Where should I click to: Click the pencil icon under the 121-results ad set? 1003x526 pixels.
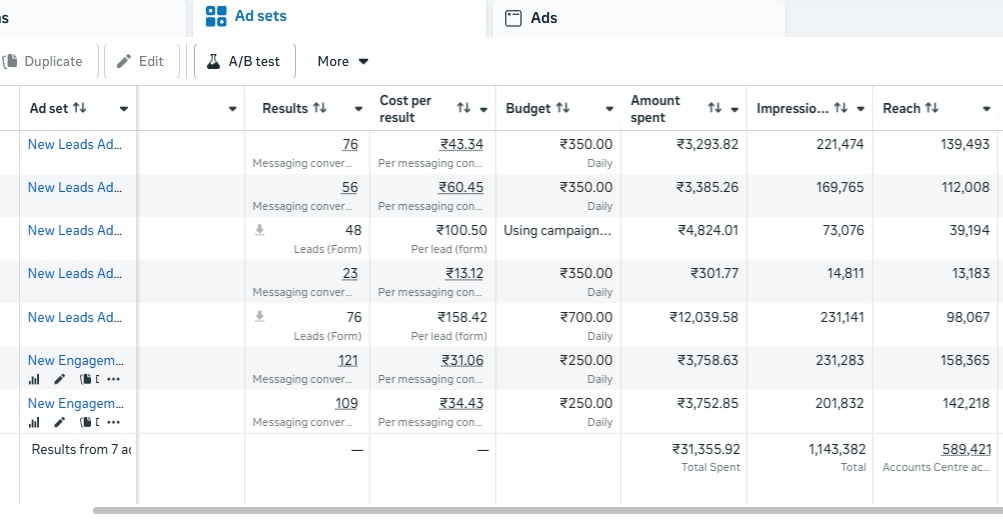click(x=60, y=379)
